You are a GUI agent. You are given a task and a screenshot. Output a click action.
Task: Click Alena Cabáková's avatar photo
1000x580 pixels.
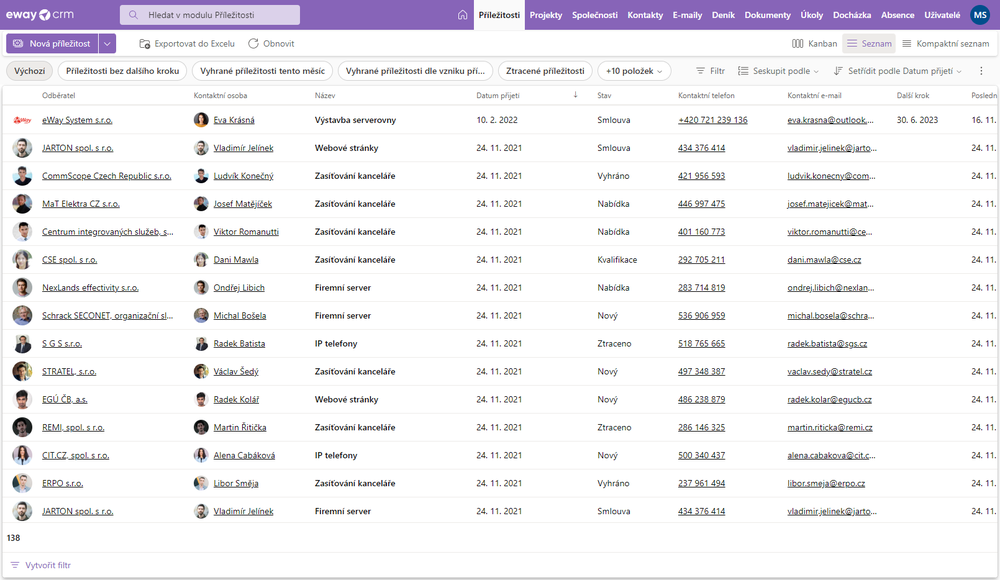(x=201, y=456)
